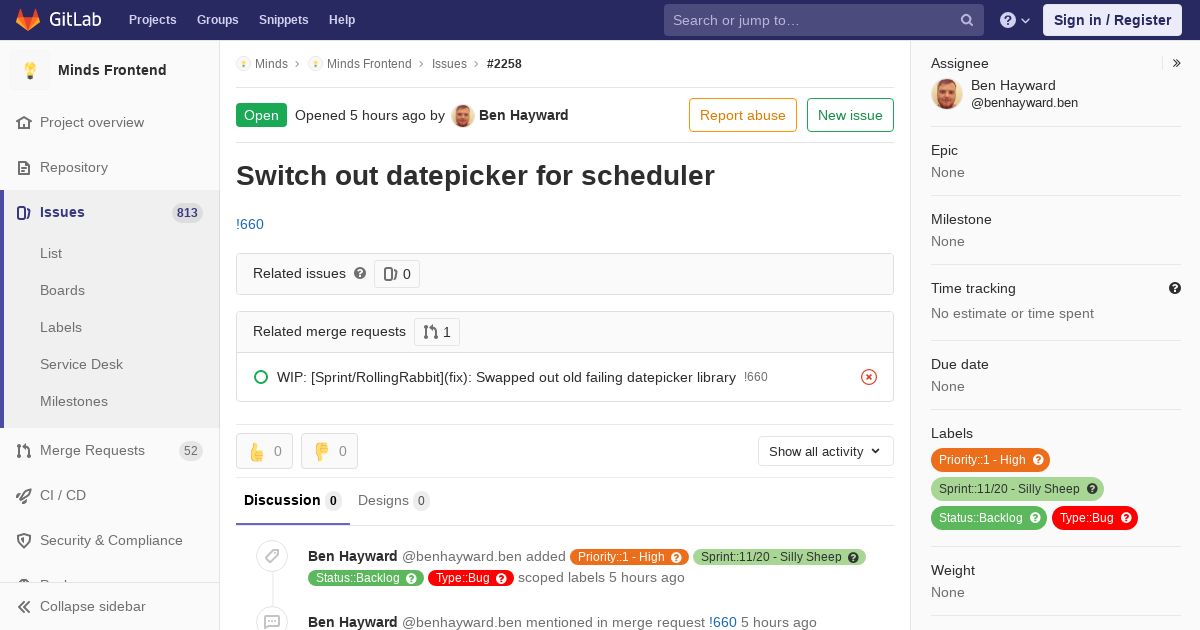Image resolution: width=1200 pixels, height=630 pixels.
Task: Click the Report abuse button
Action: pyautogui.click(x=743, y=115)
